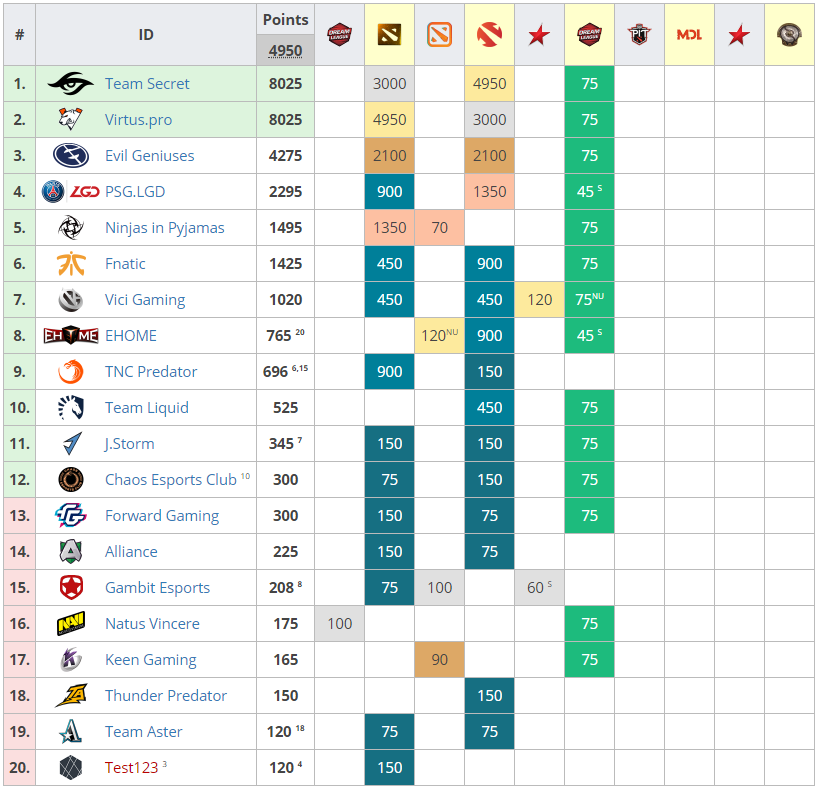This screenshot has width=818, height=789.
Task: Click the orange outlined Dota 2 header icon
Action: pos(439,34)
